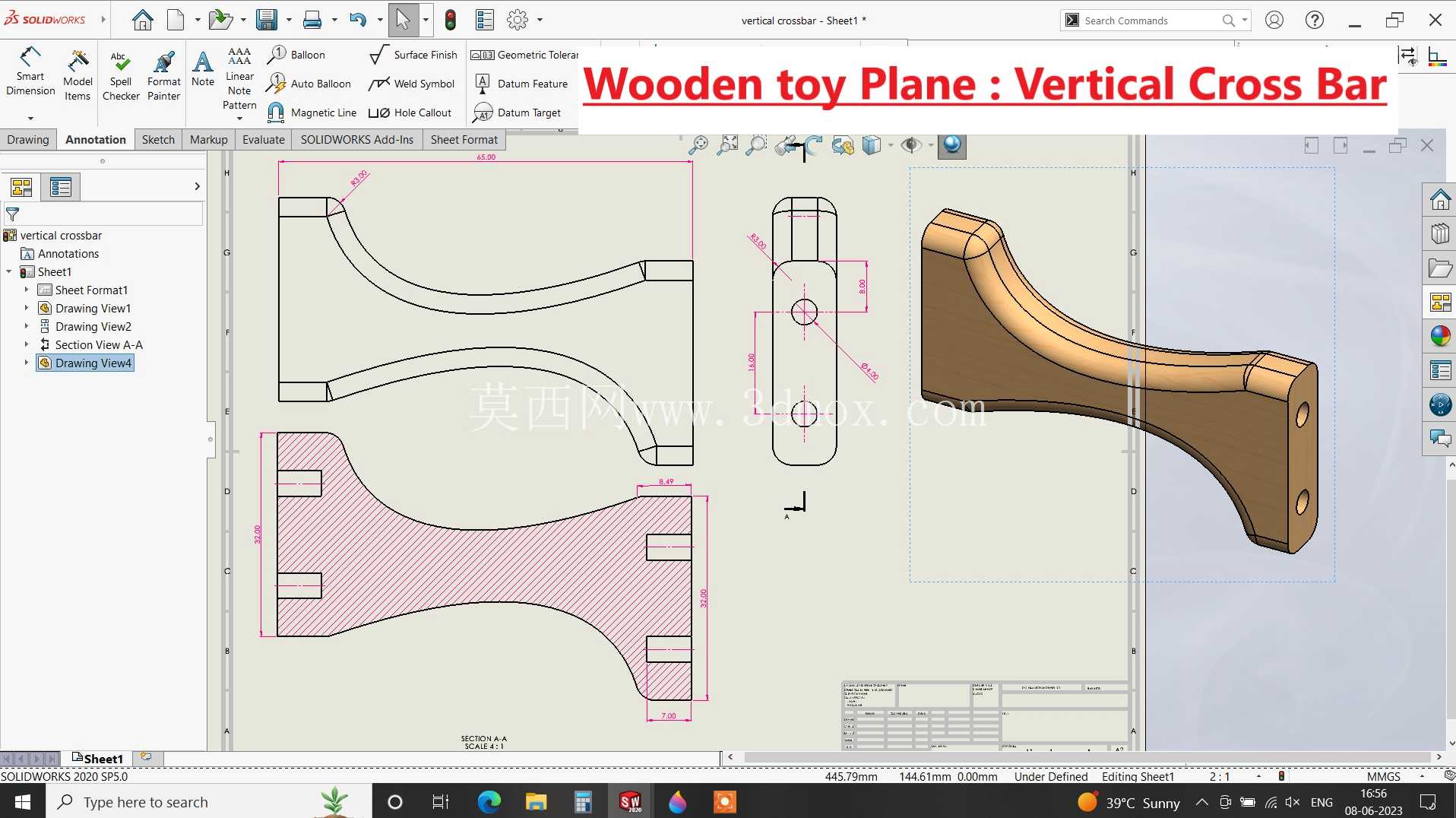Image resolution: width=1456 pixels, height=818 pixels.
Task: Open the Spell Checker tool
Action: coord(121,75)
